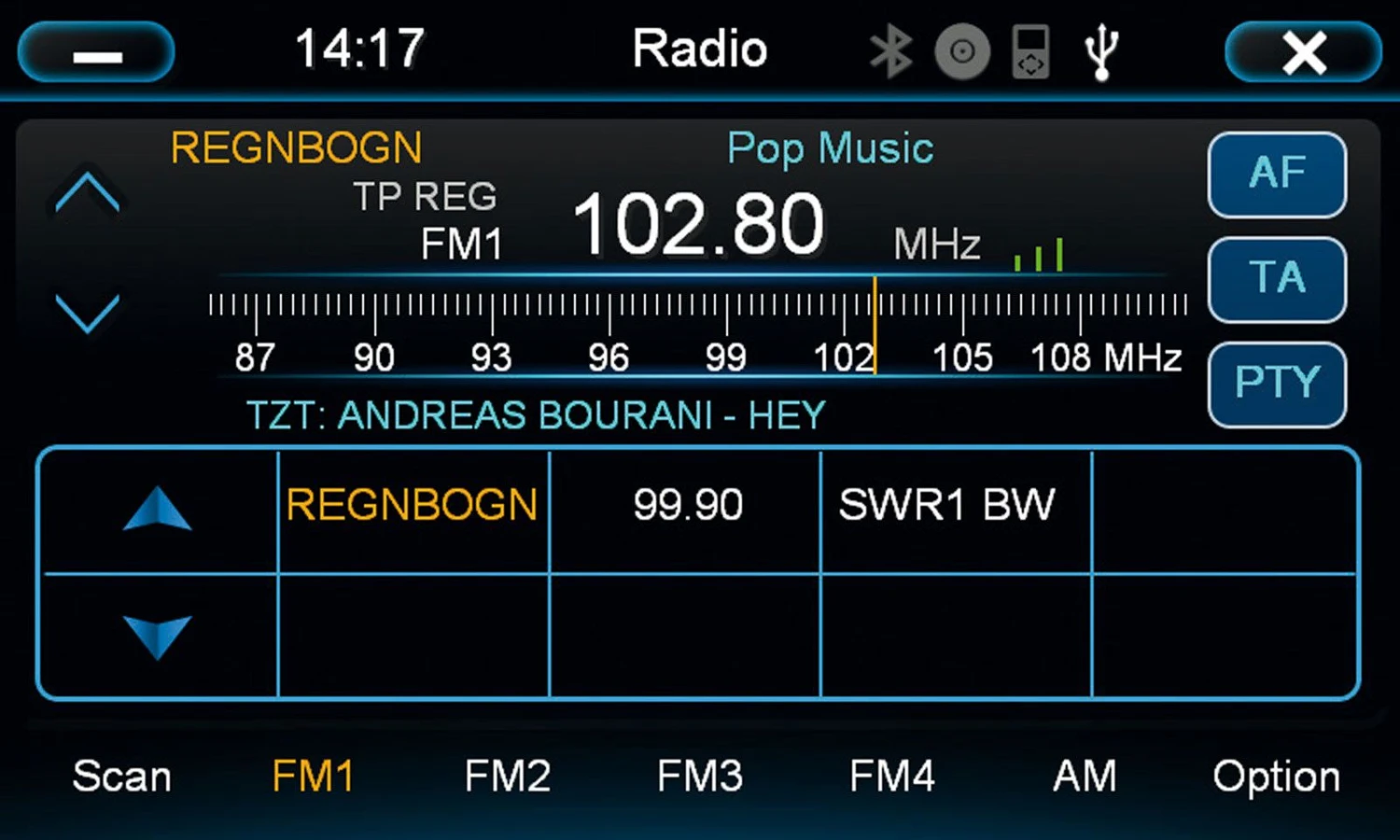Open the iPod media player icon
1400x840 pixels.
(1030, 51)
